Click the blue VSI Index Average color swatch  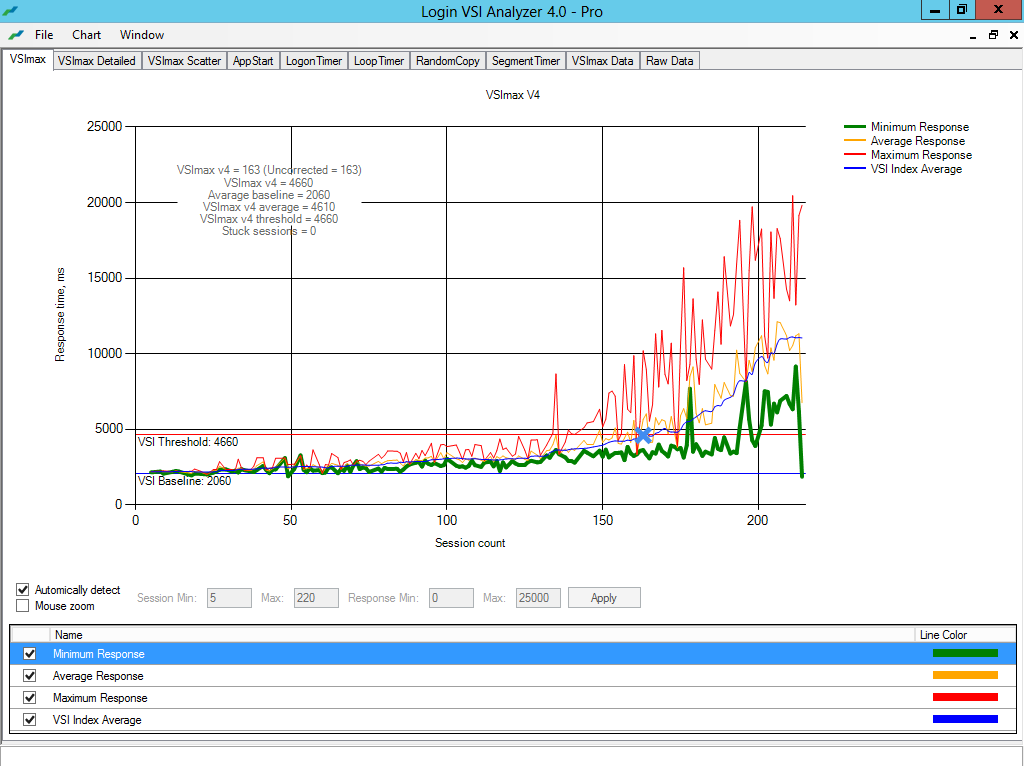965,720
